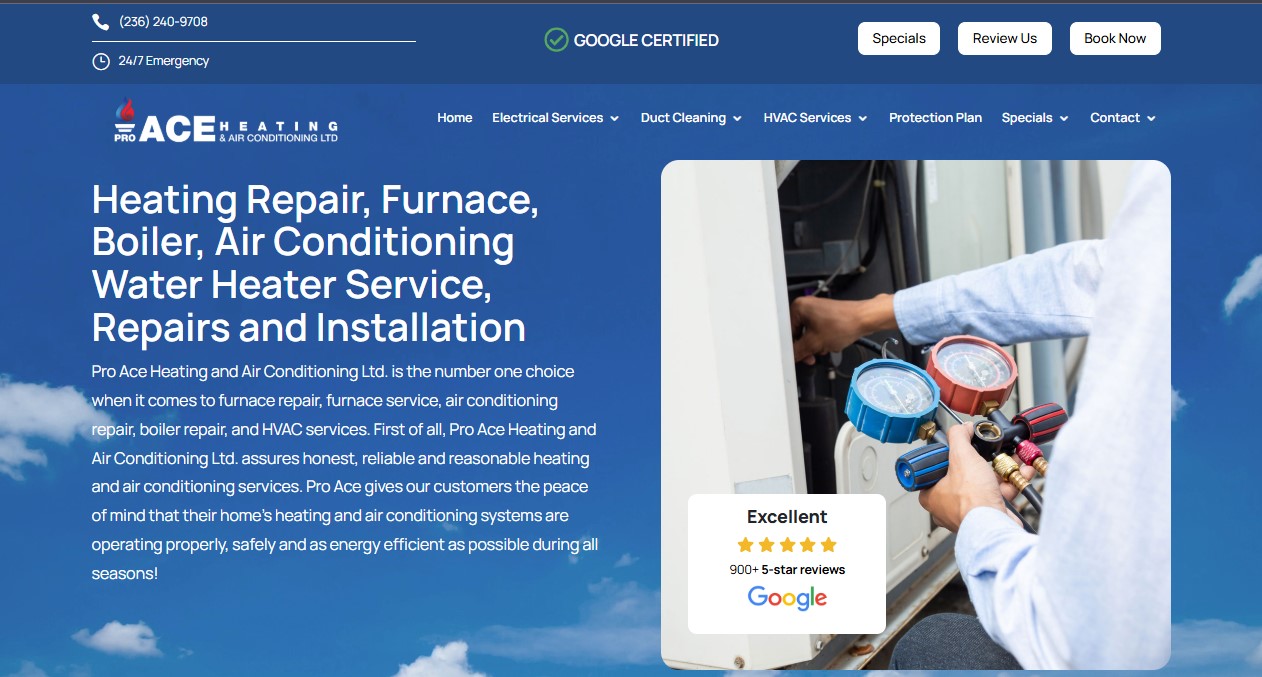Open the Contact dropdown arrow

(x=1151, y=118)
